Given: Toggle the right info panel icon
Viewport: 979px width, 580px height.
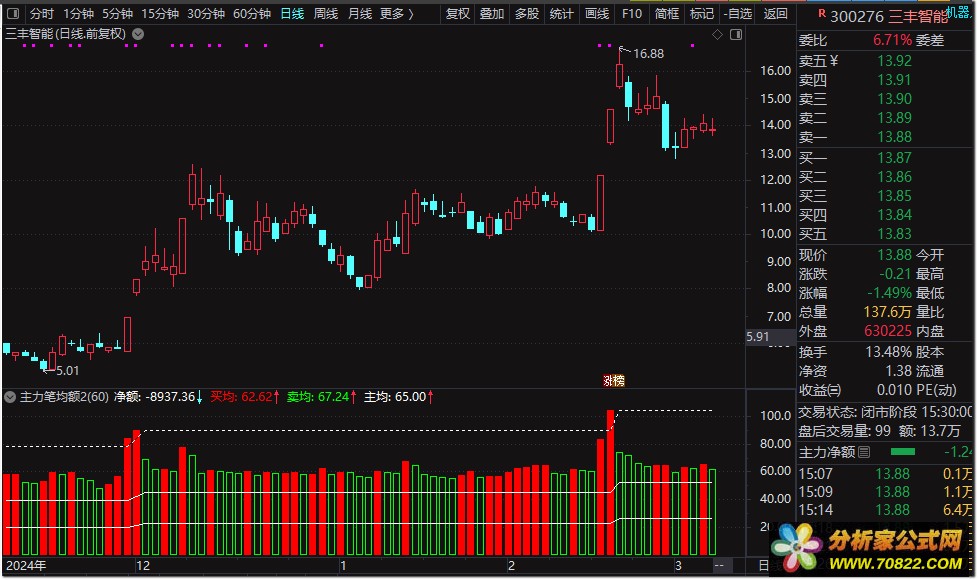Looking at the screenshot, I should click(736, 35).
